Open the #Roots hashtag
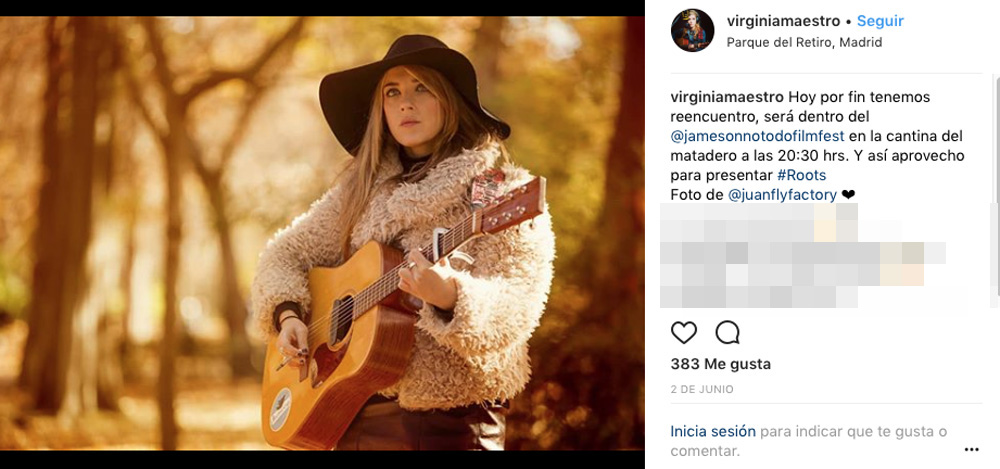The height and width of the screenshot is (469, 1000). pyautogui.click(x=801, y=175)
